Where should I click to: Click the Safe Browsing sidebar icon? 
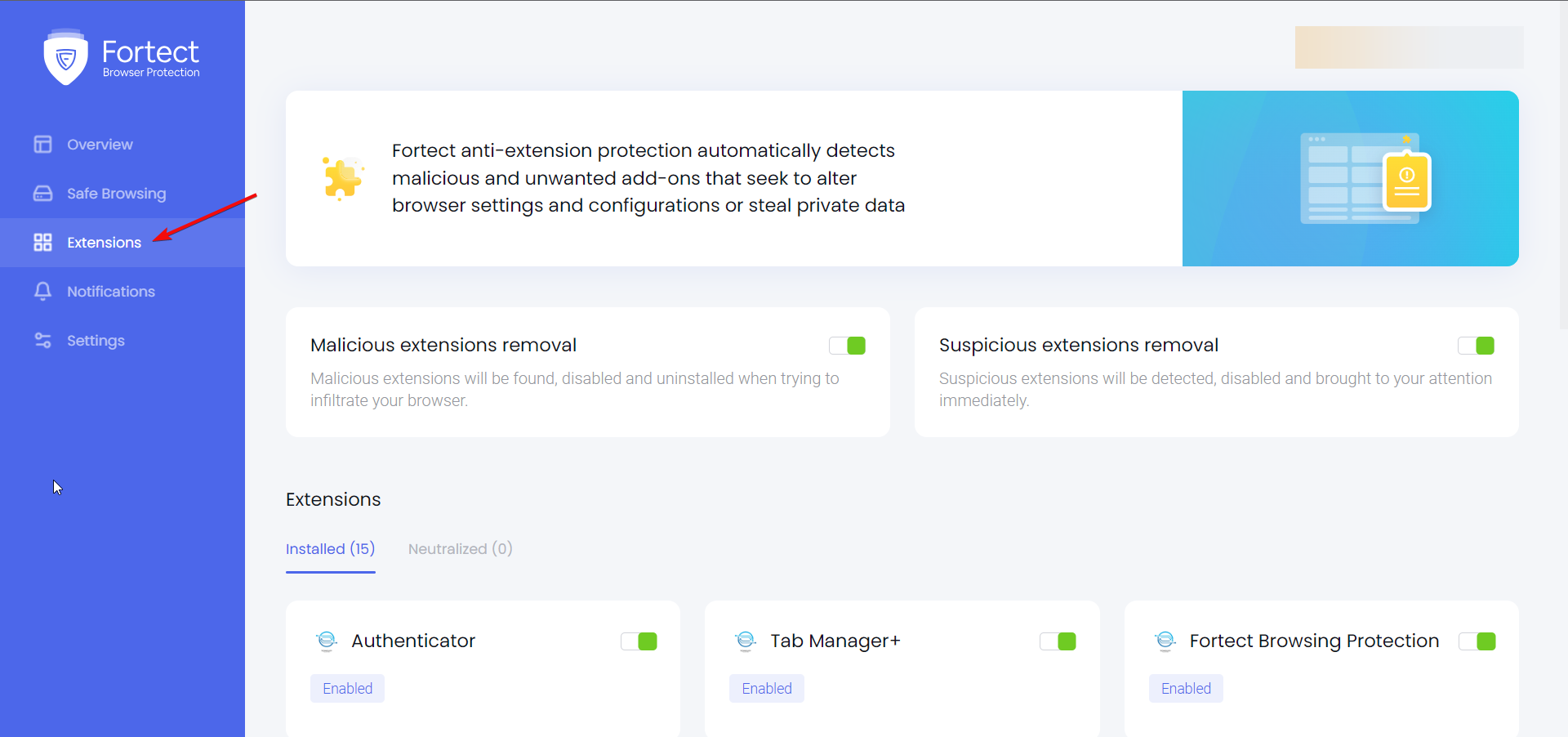tap(42, 194)
